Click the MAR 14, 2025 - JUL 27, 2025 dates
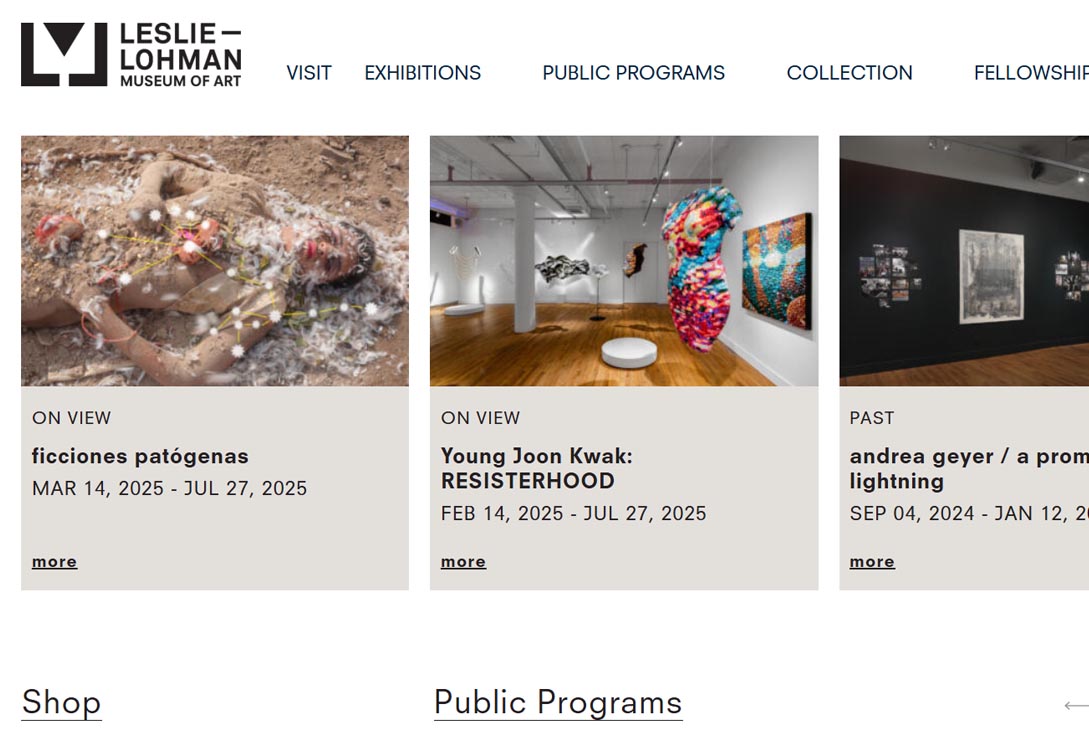 pos(169,488)
